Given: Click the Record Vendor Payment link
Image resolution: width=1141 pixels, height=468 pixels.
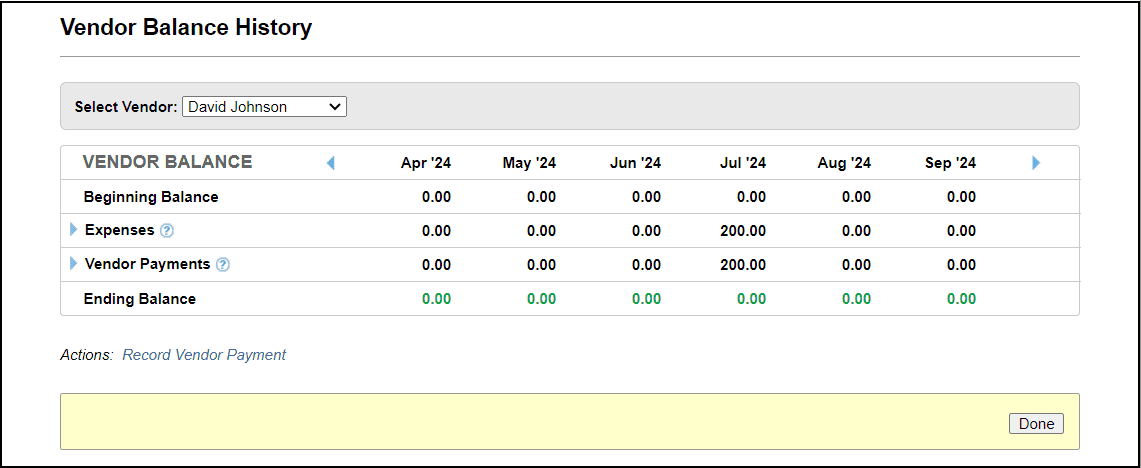Looking at the screenshot, I should tap(204, 355).
